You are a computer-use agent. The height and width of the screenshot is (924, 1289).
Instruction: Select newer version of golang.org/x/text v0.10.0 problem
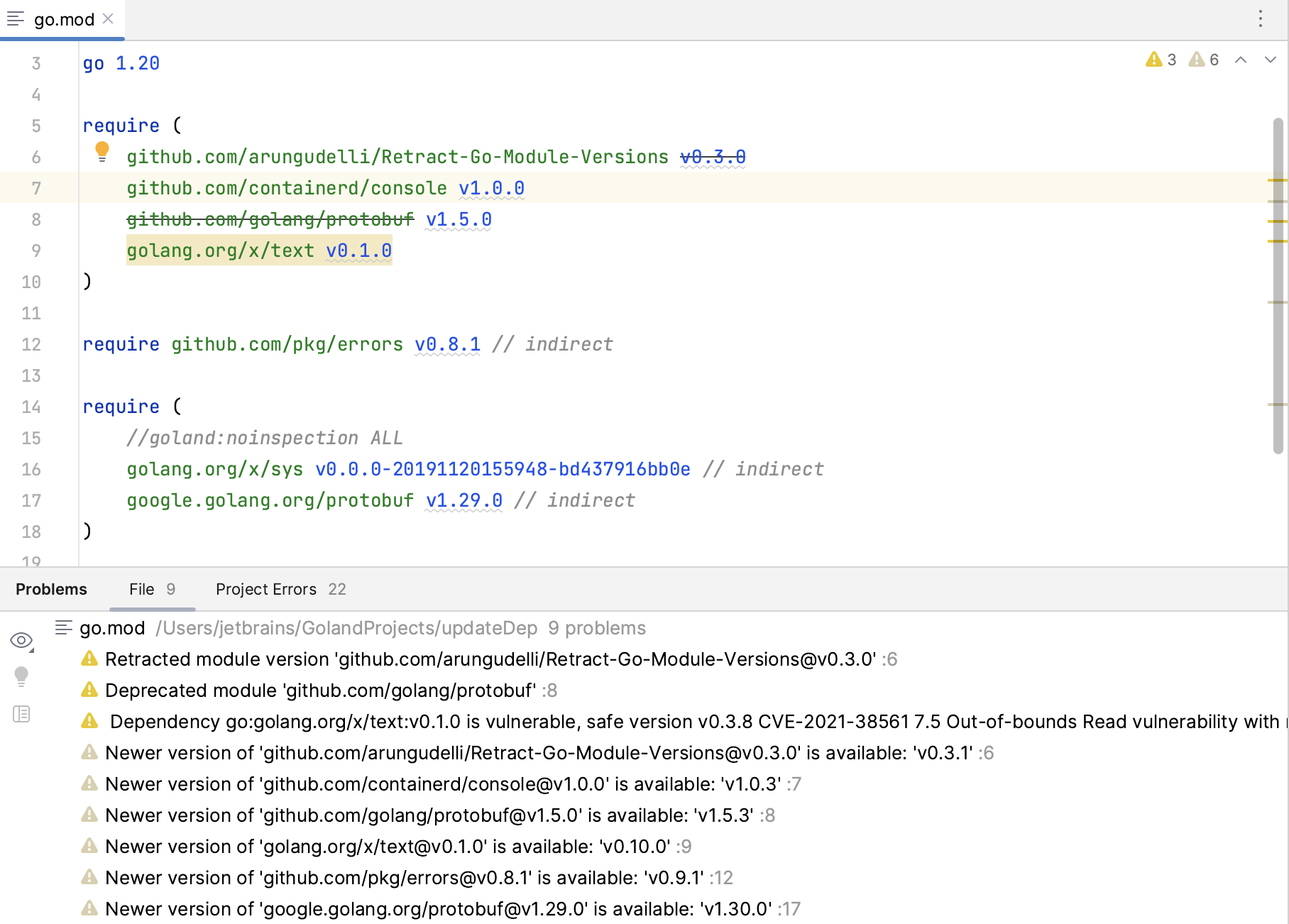(388, 847)
